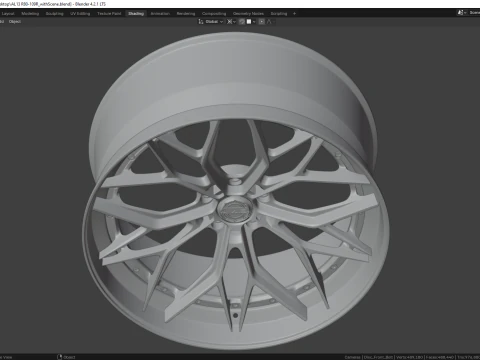This screenshot has width=480, height=360.
Task: Go to the Animation workspace tab
Action: click(x=160, y=14)
